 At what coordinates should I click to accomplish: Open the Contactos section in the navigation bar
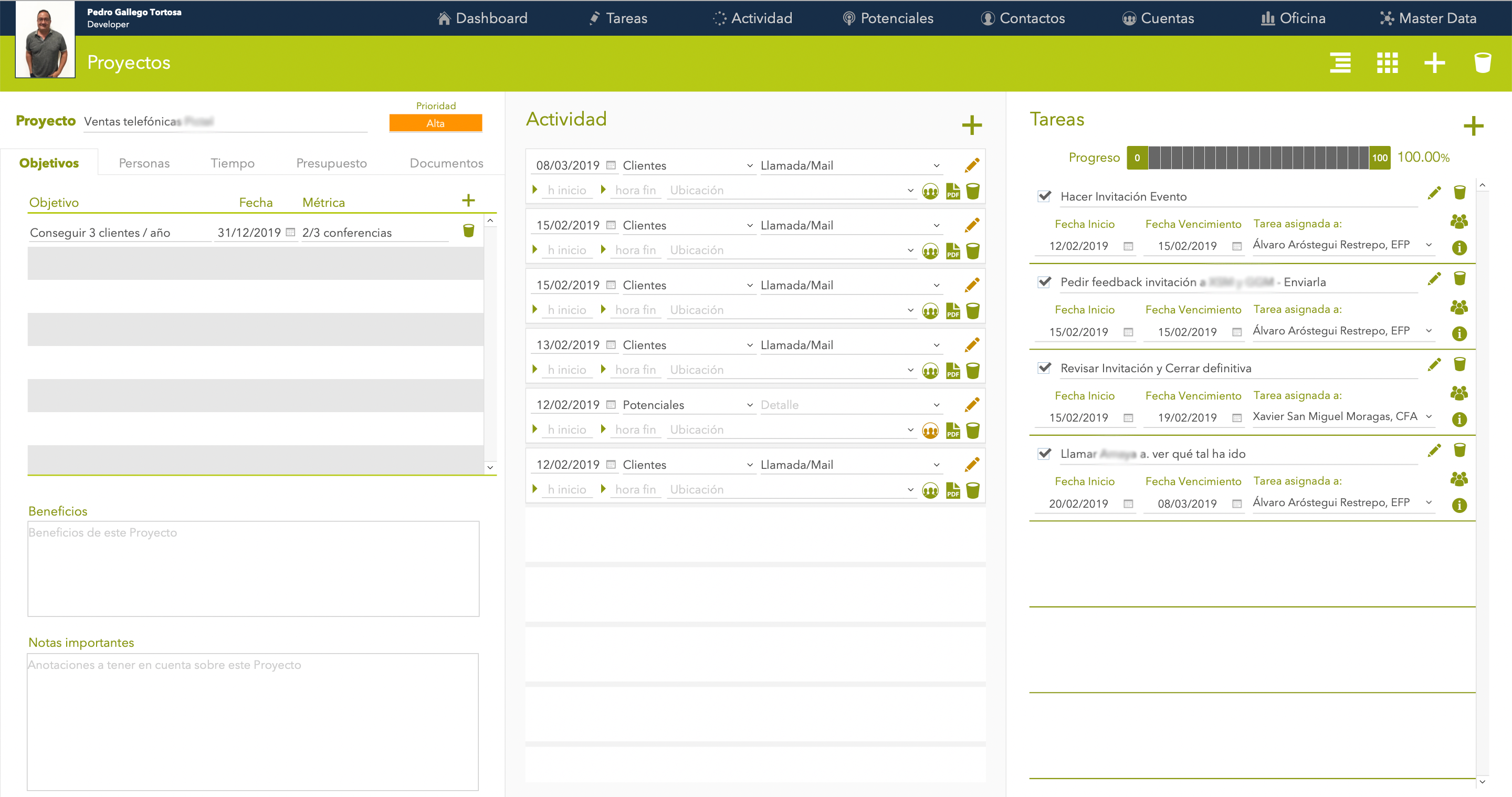(x=1023, y=18)
